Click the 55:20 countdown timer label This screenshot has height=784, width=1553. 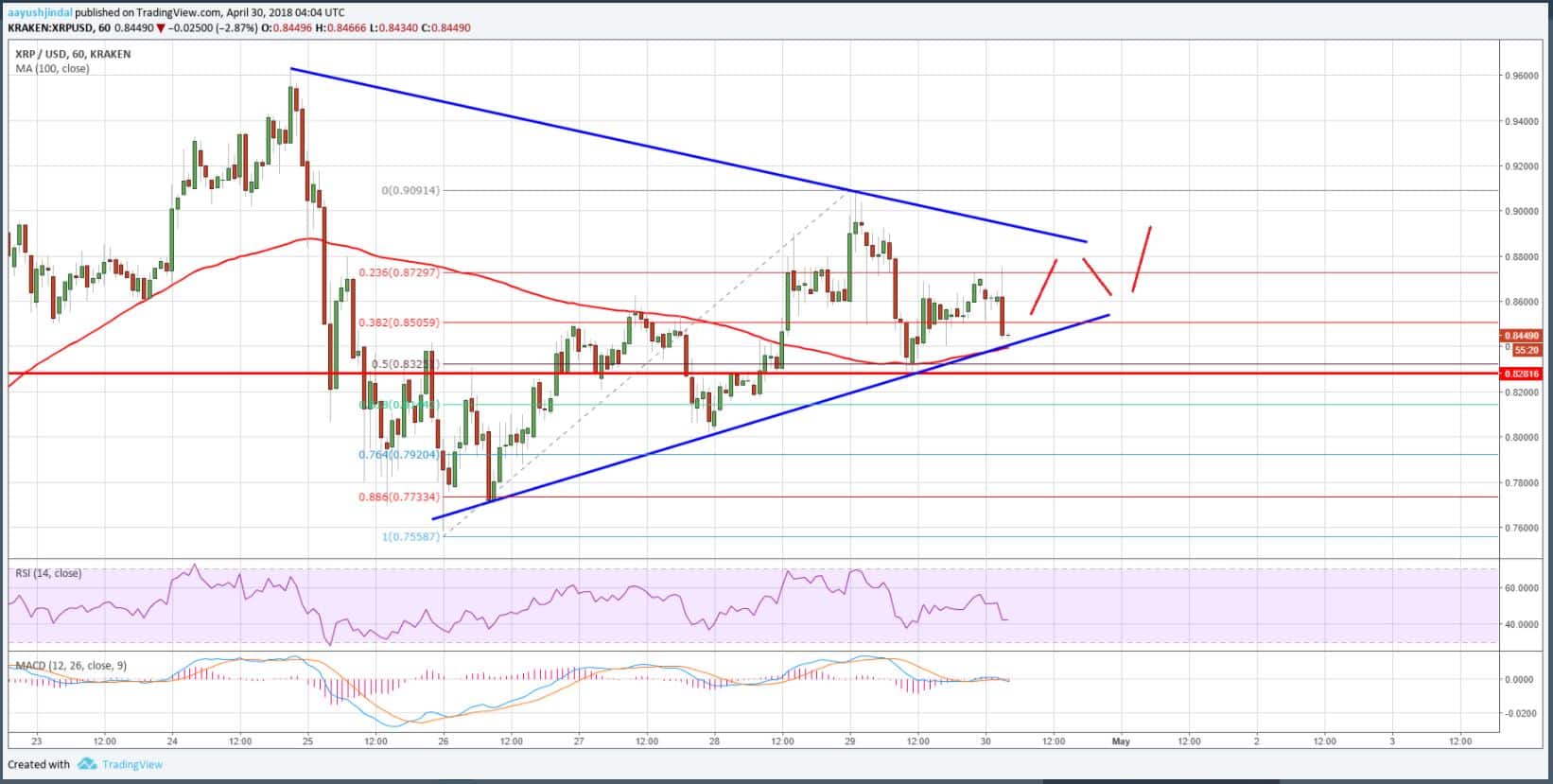click(1524, 350)
